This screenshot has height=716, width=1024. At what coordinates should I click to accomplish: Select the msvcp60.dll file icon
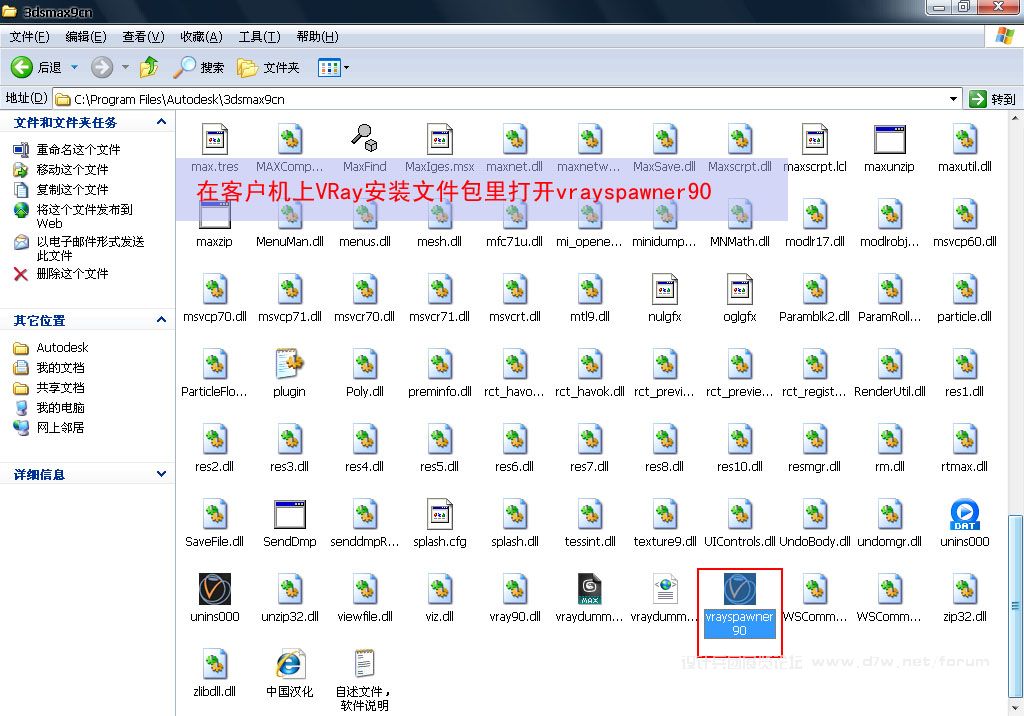coord(965,214)
